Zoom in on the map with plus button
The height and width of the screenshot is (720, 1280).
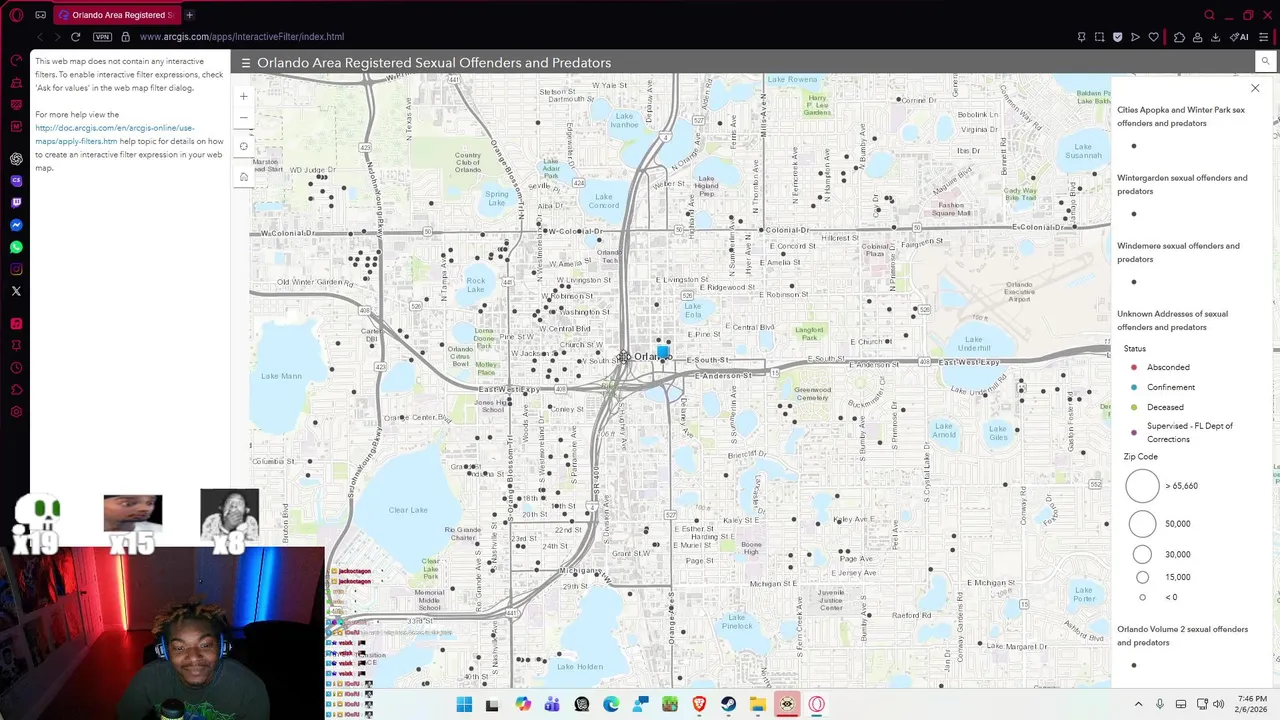point(243,97)
